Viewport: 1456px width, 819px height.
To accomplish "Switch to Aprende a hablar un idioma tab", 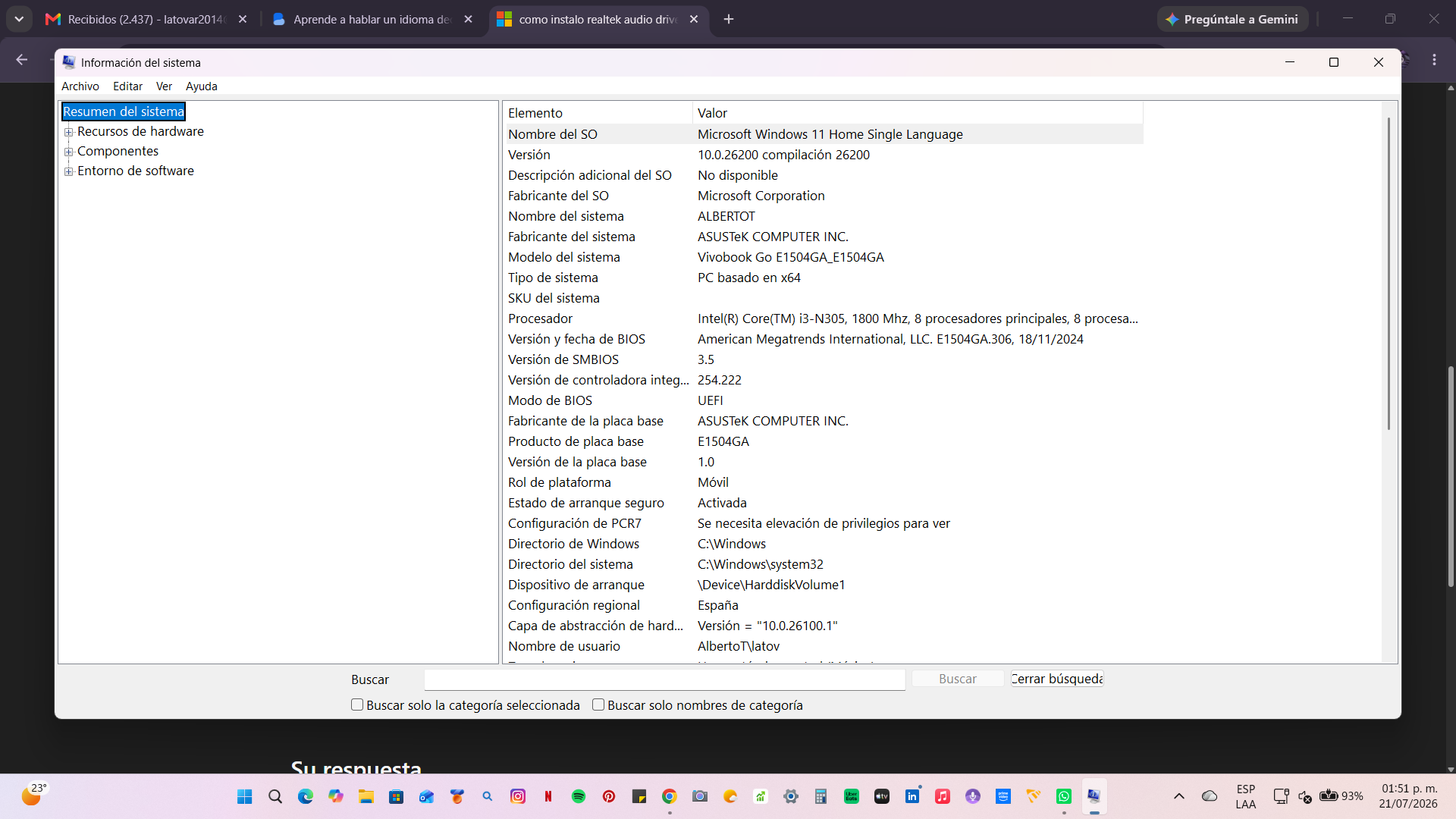I will pyautogui.click(x=372, y=19).
